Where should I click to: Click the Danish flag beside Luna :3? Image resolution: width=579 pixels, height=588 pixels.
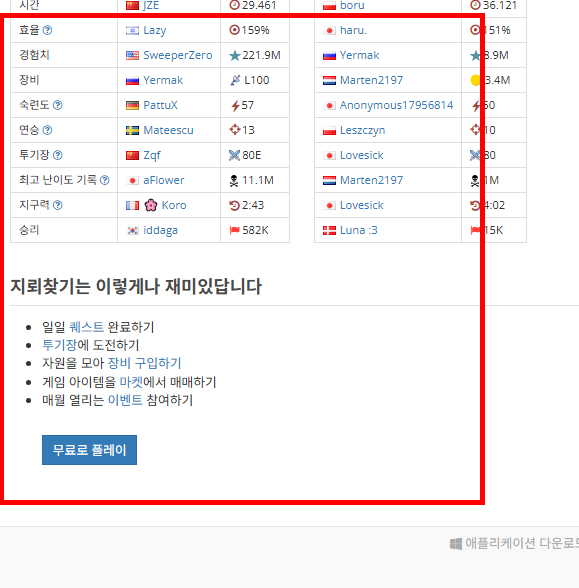click(329, 230)
